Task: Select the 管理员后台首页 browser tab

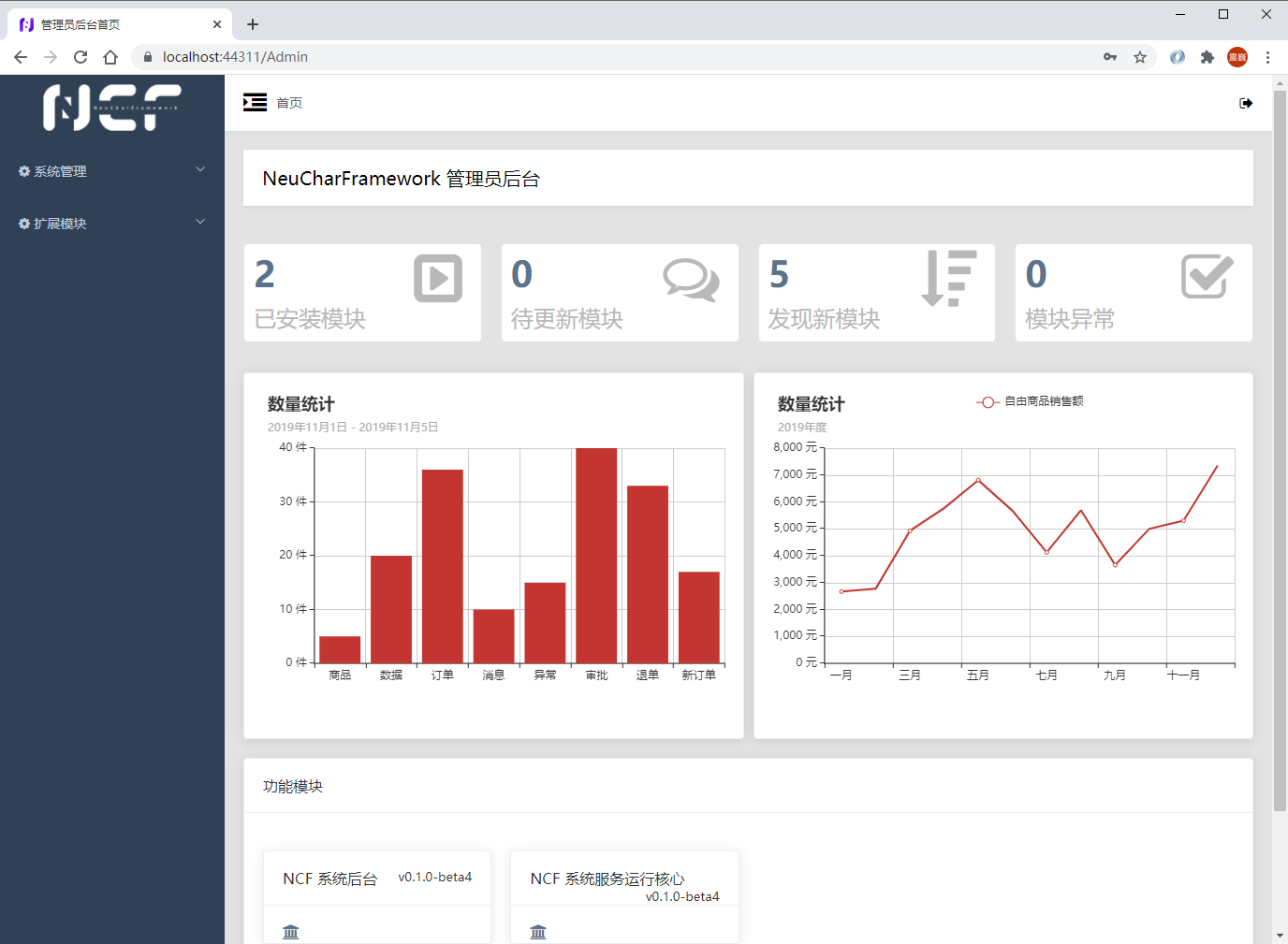Action: coord(112,24)
